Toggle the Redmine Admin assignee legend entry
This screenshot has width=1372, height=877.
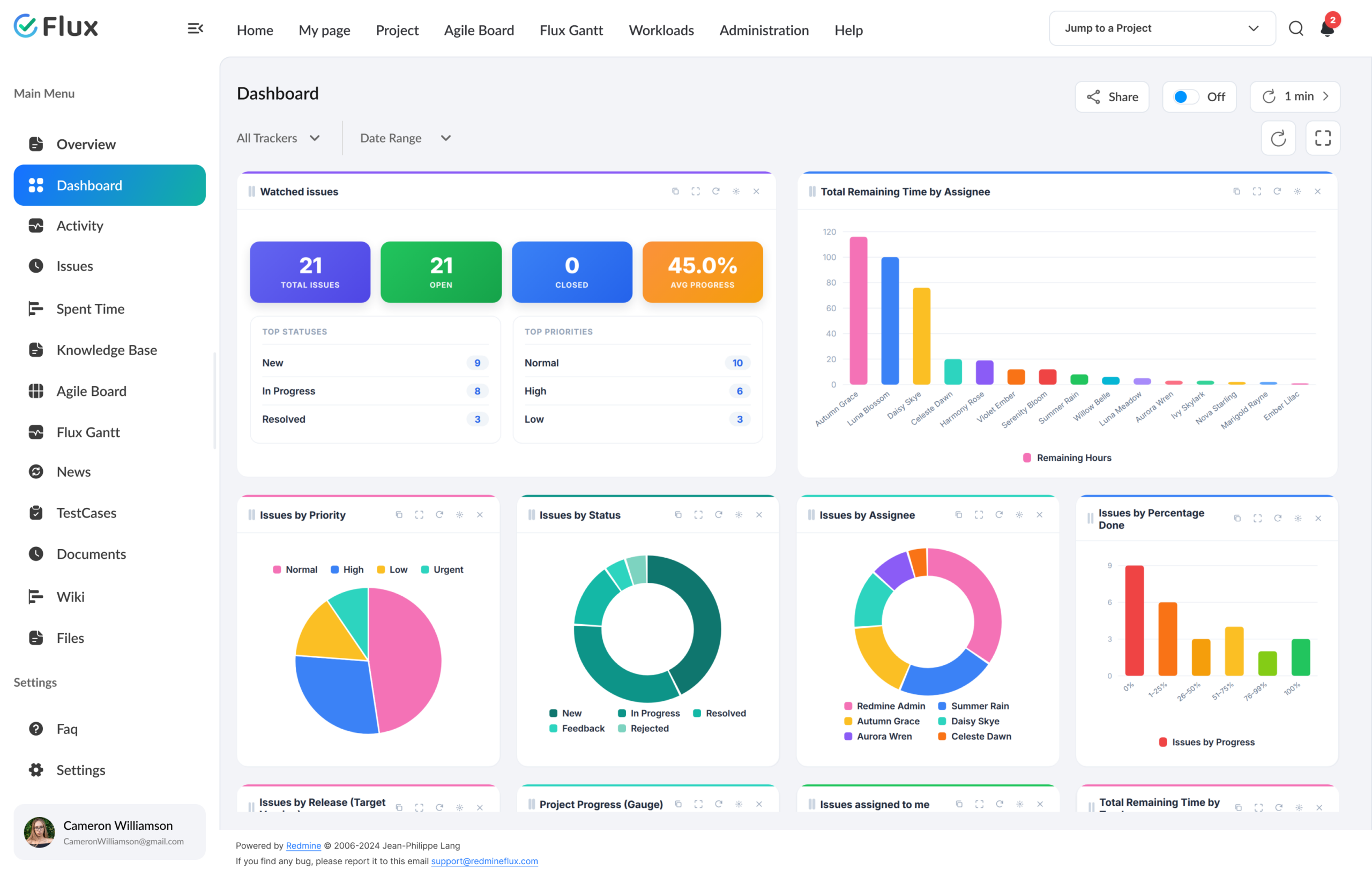(884, 706)
